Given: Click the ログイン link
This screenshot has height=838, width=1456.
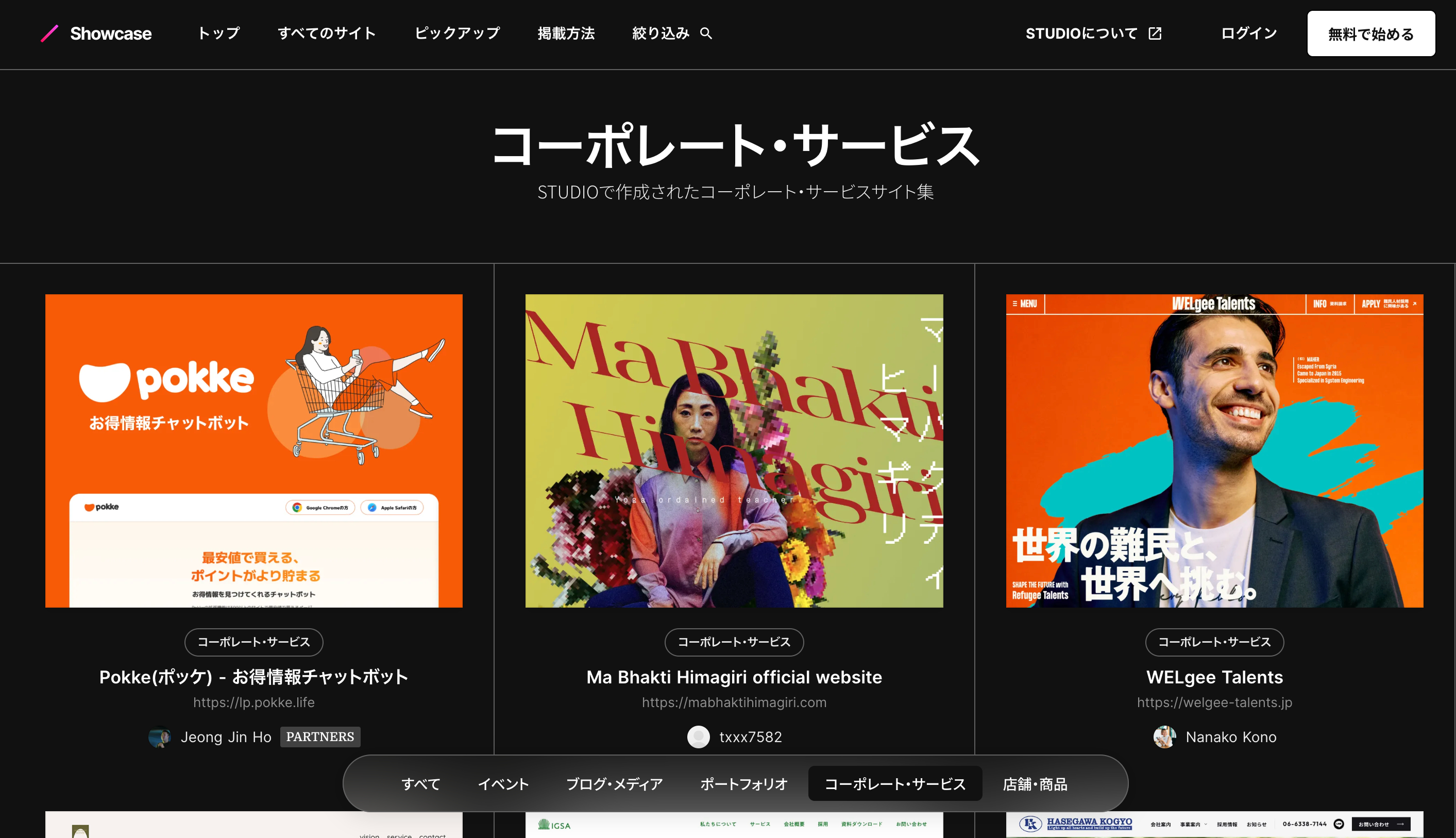Looking at the screenshot, I should pos(1249,33).
